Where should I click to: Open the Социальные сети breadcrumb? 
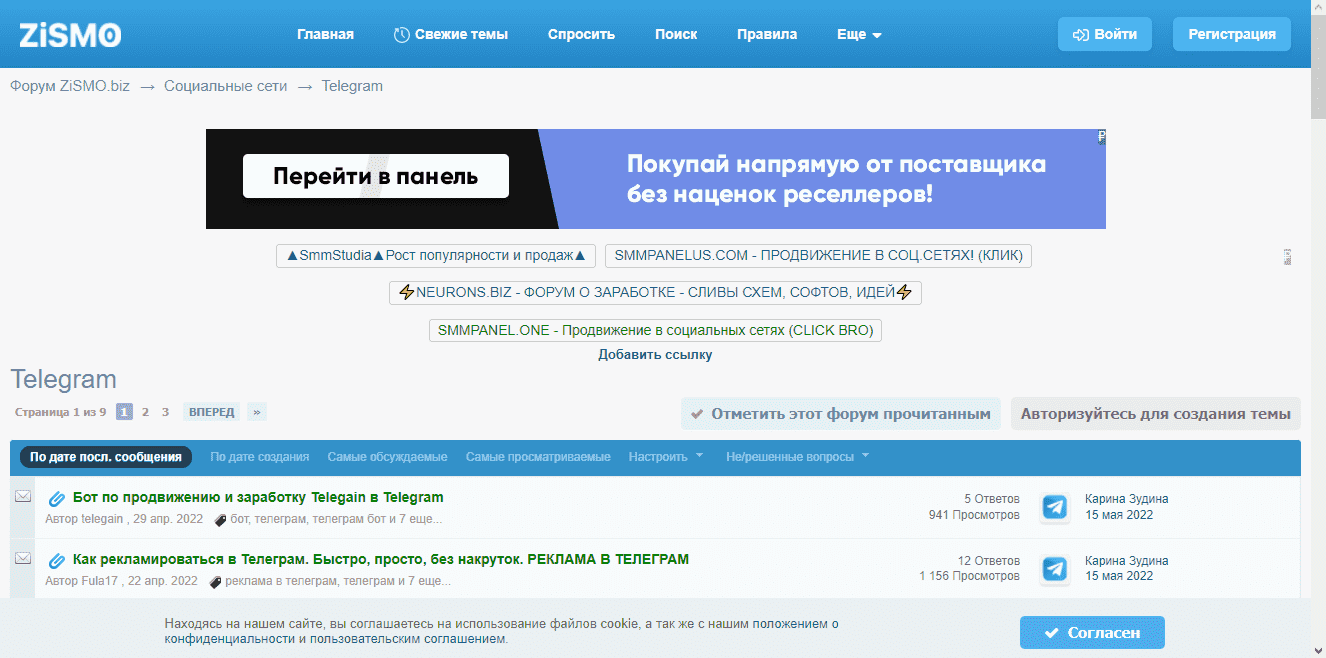(226, 86)
